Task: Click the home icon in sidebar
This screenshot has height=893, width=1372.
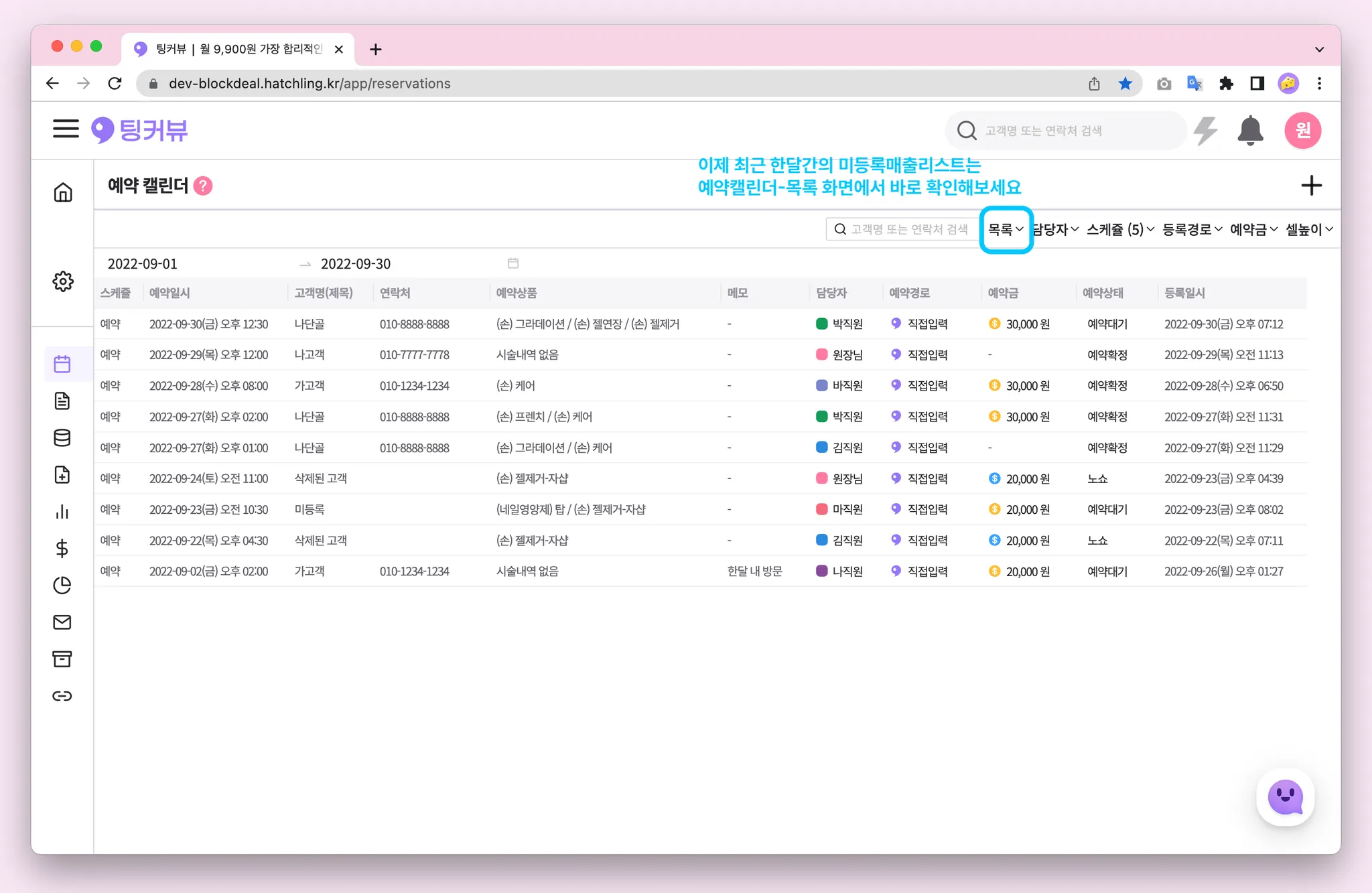Action: (63, 193)
